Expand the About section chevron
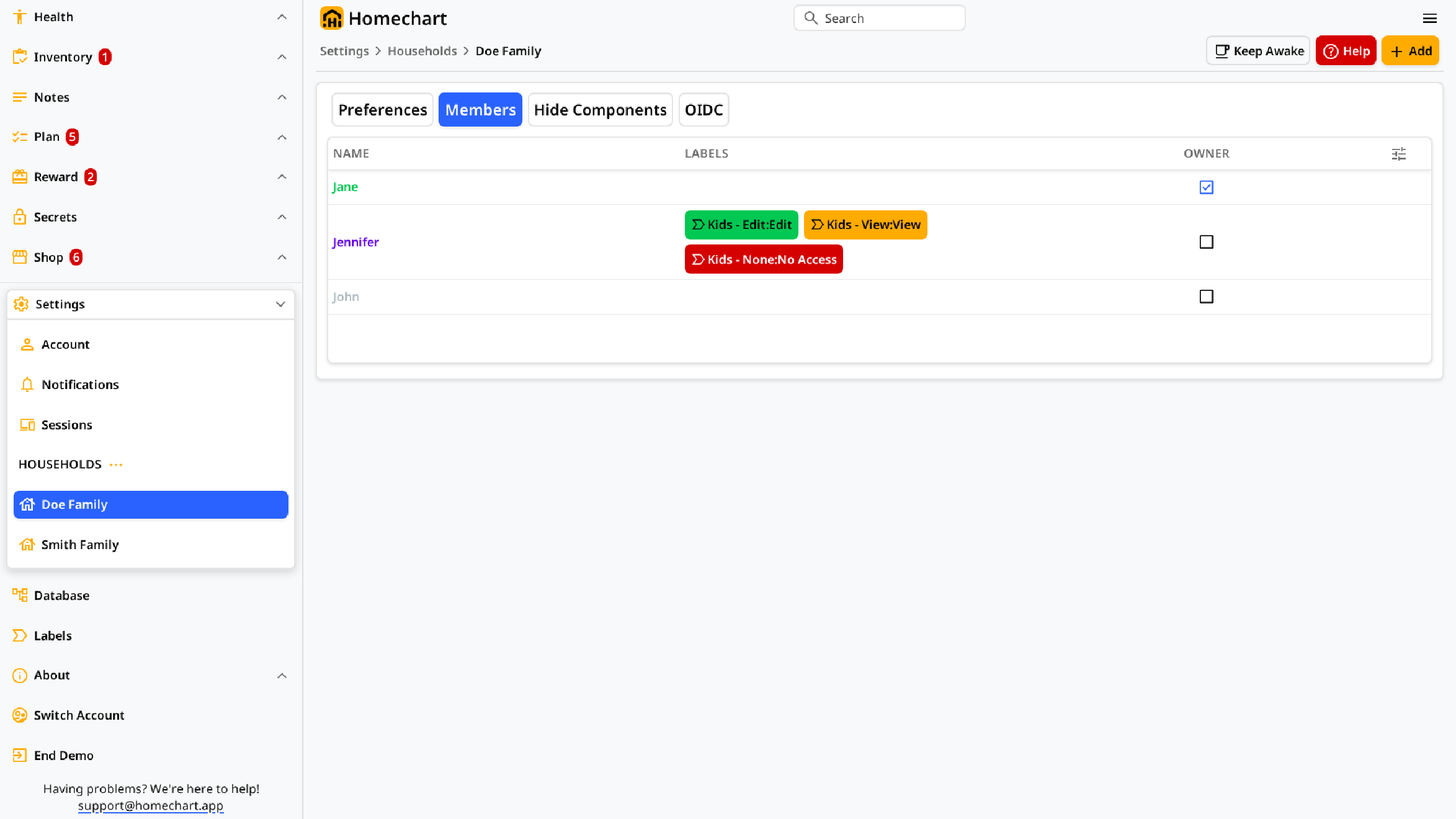Screen dimensions: 1456x819 point(282,675)
